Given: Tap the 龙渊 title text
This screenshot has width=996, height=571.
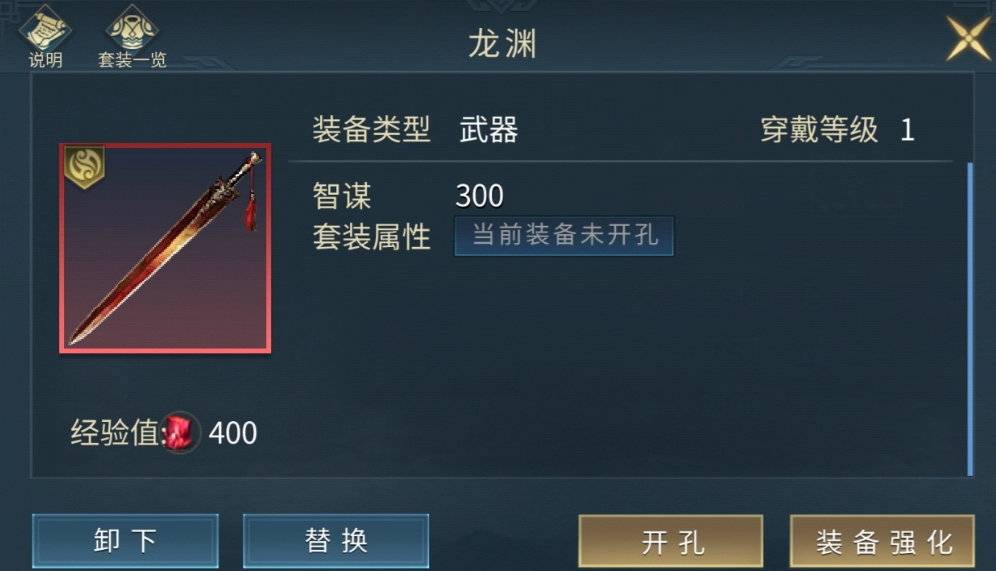Looking at the screenshot, I should point(502,44).
